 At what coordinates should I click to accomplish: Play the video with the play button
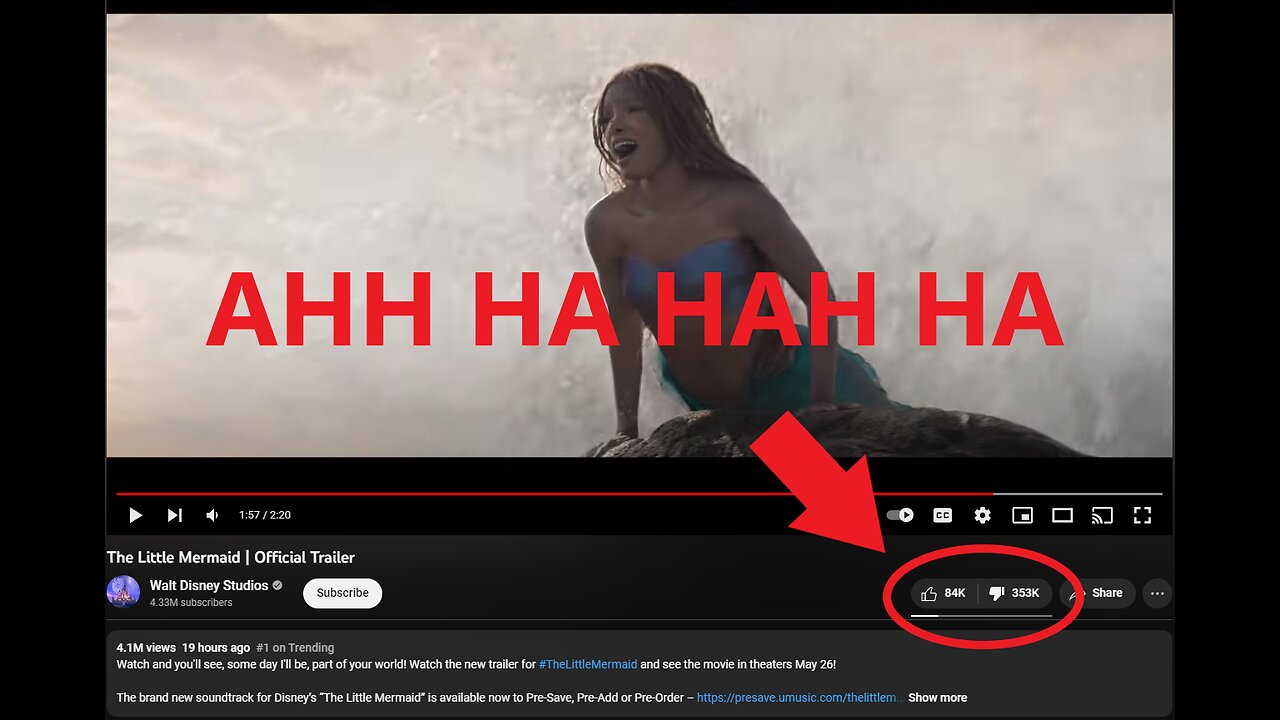pos(136,515)
